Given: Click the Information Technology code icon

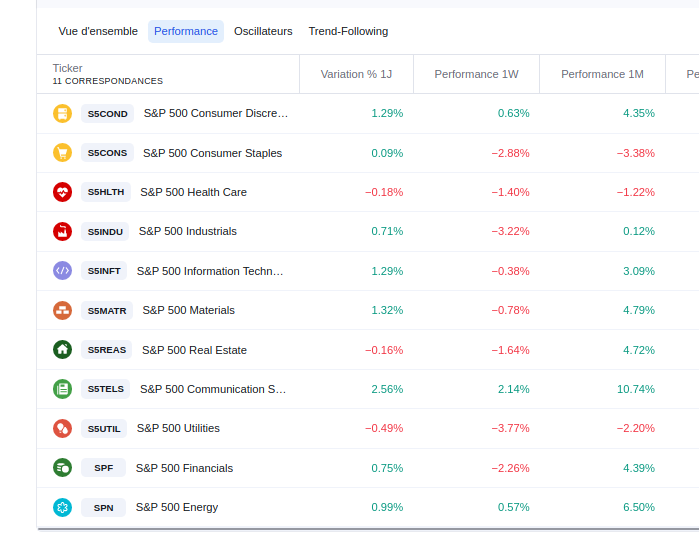Looking at the screenshot, I should [x=63, y=271].
